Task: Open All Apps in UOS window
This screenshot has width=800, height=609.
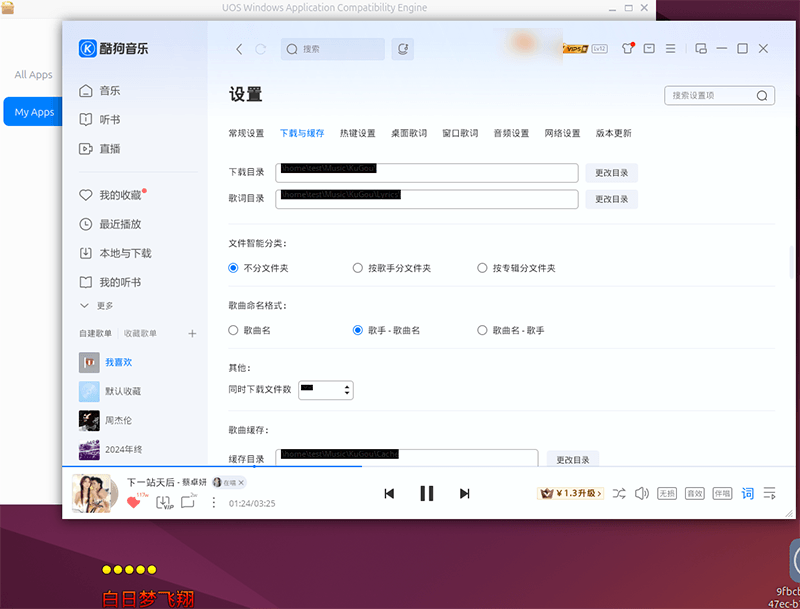Action: (34, 74)
